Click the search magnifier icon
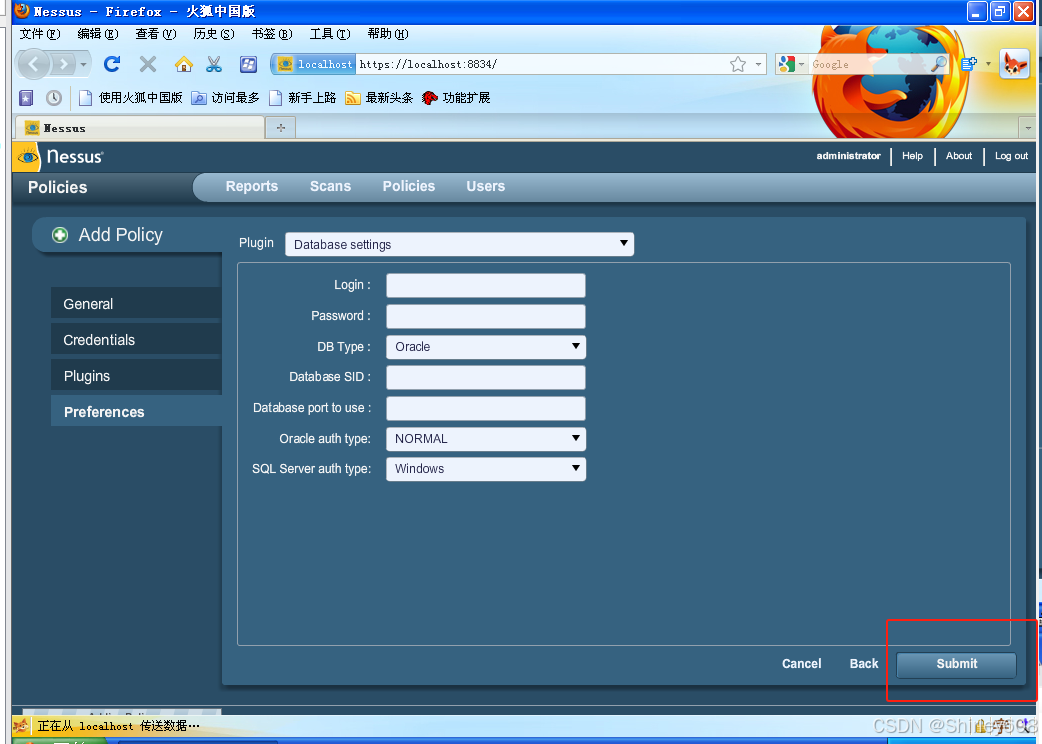Viewport: 1042px width, 744px height. 938,64
